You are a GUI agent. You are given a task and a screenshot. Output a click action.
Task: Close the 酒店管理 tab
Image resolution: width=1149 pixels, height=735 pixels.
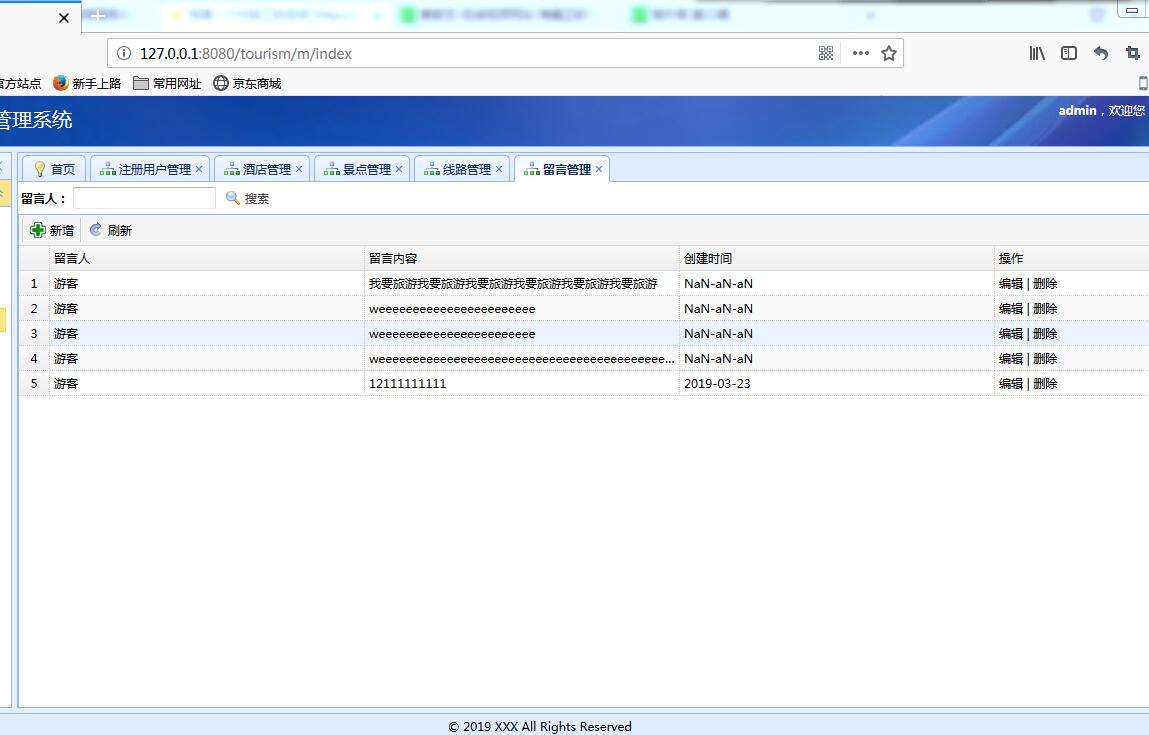[299, 169]
